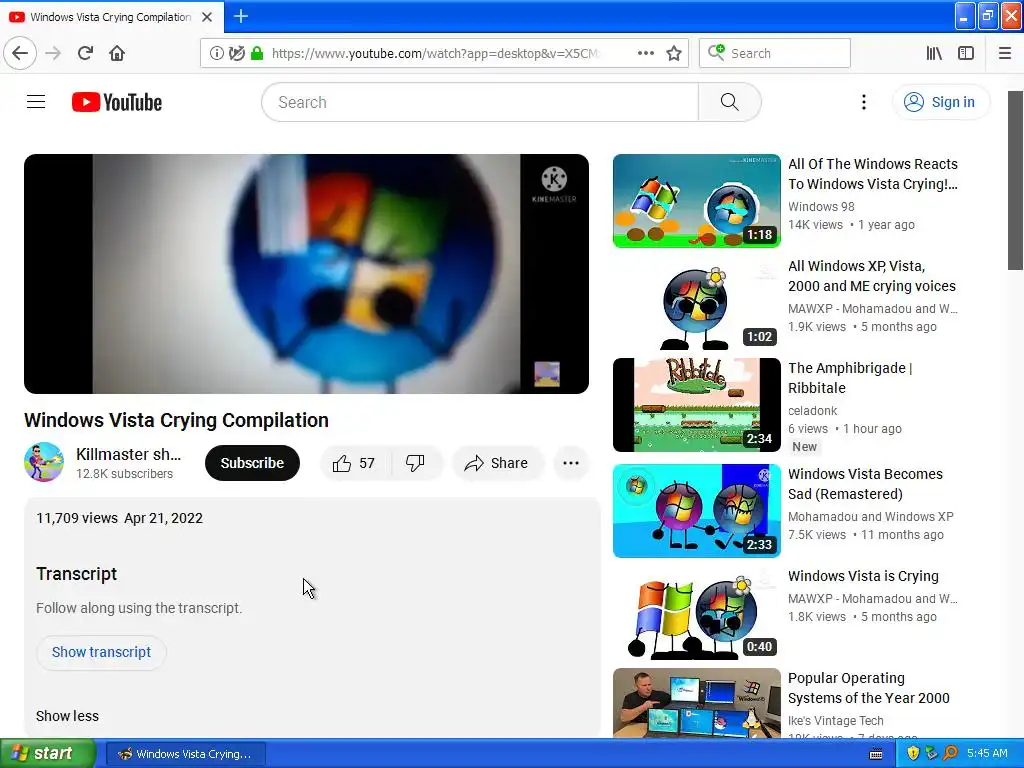Click Ike's Vintage Tech channel name
The width and height of the screenshot is (1024, 768).
click(x=835, y=720)
